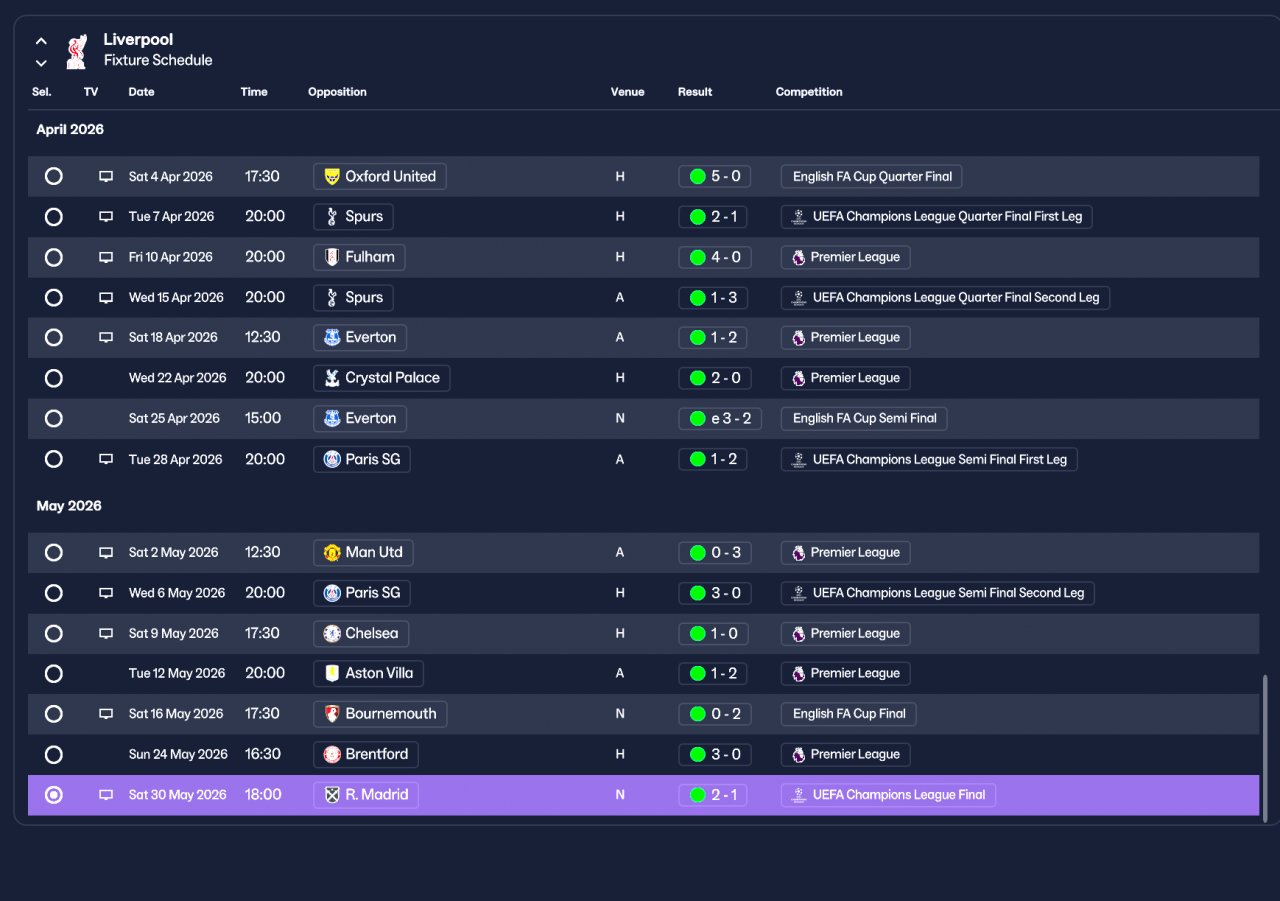The height and width of the screenshot is (901, 1280).
Task: Click the Man Utd crest icon
Action: [x=332, y=552]
